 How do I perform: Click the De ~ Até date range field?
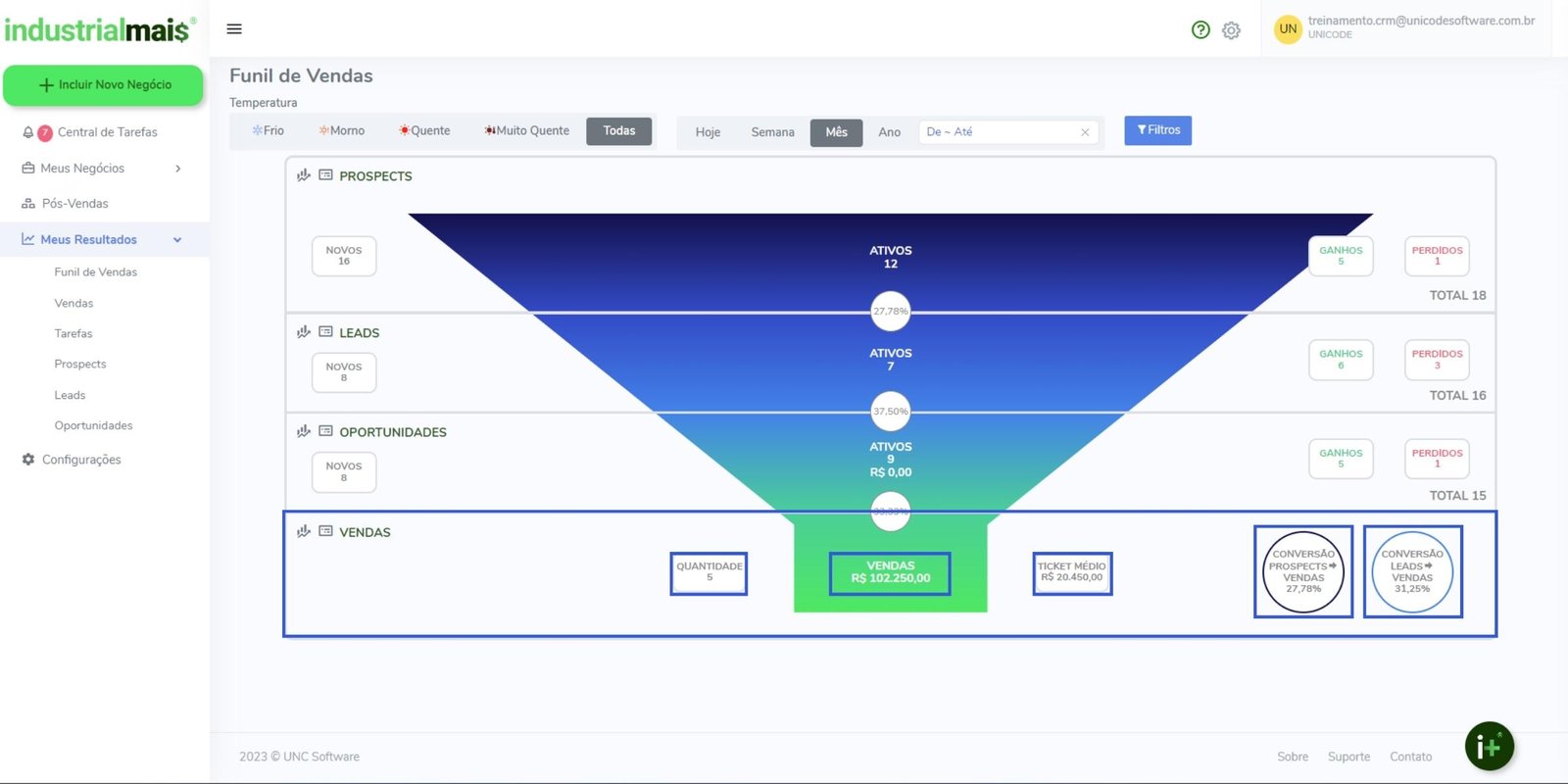point(998,132)
